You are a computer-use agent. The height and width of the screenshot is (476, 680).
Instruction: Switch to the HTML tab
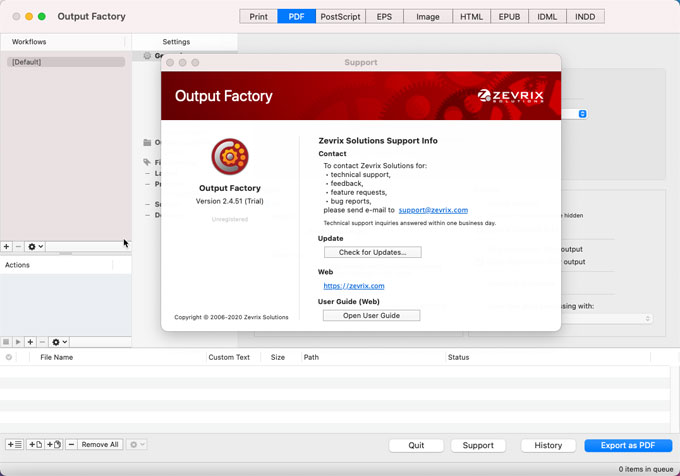tap(471, 16)
